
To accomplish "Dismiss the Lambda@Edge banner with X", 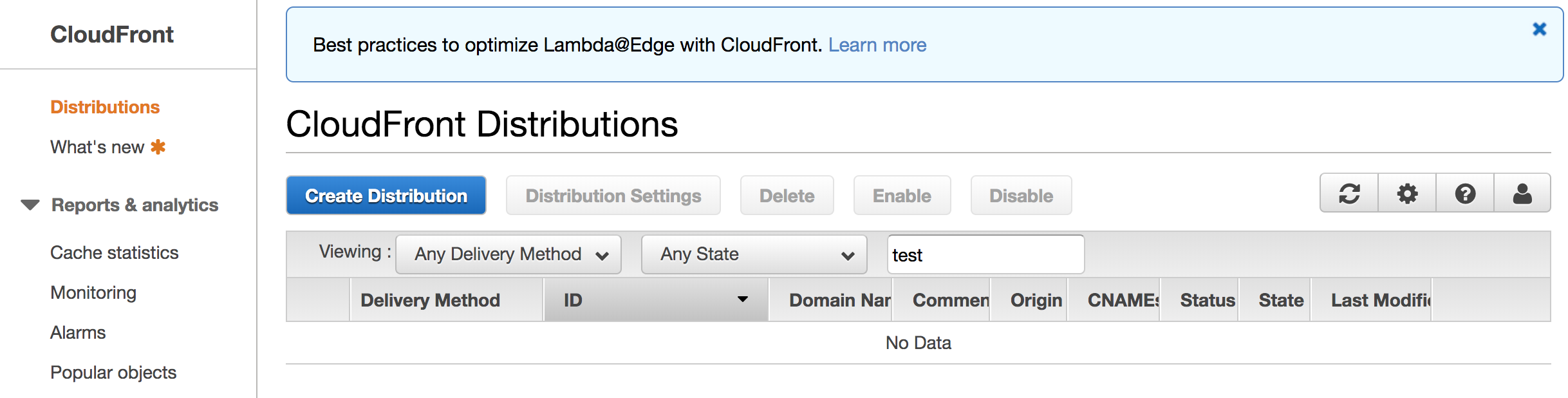I will 1540,29.
